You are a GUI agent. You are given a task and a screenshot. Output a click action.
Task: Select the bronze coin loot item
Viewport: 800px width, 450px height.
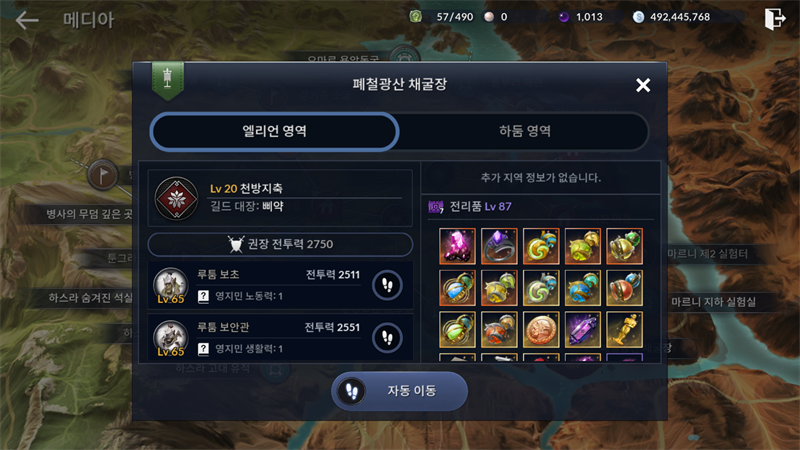[541, 330]
